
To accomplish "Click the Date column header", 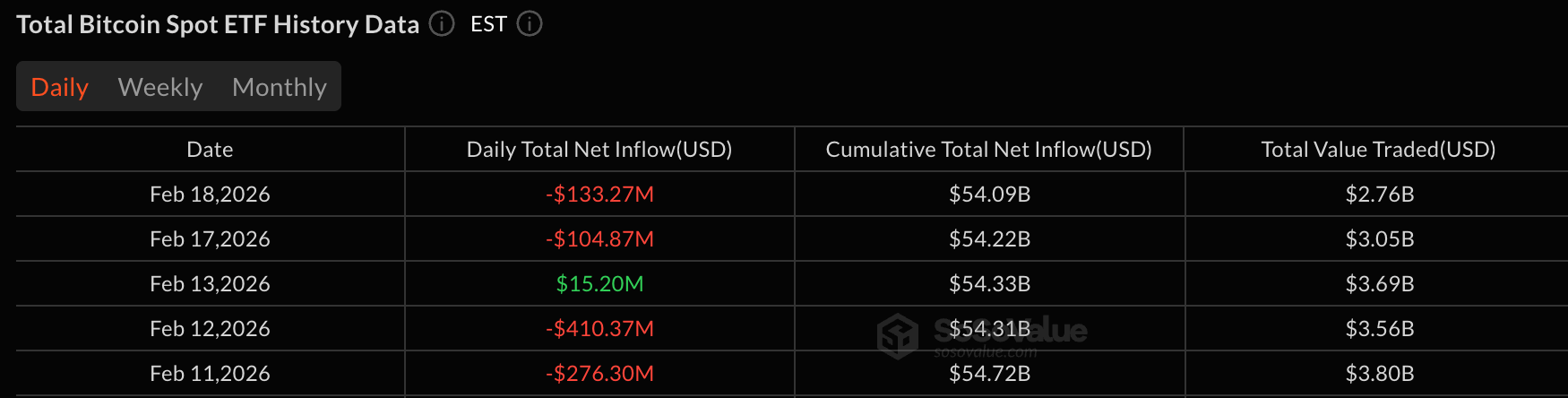I will 210,150.
